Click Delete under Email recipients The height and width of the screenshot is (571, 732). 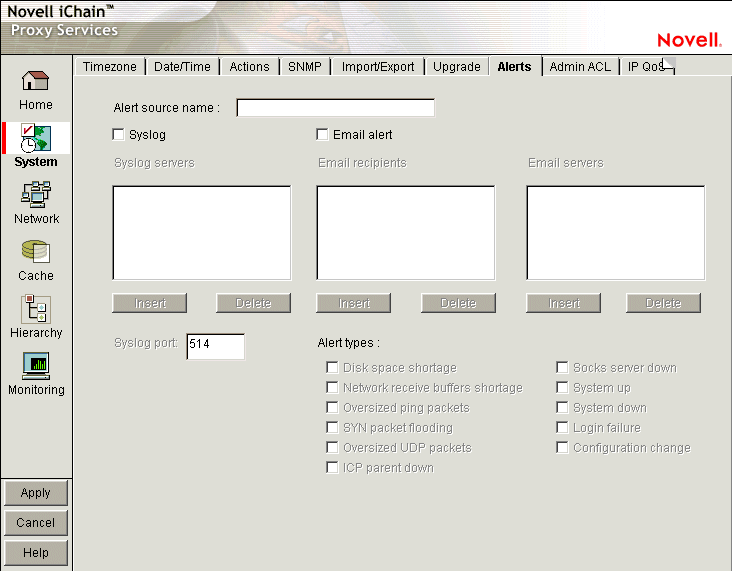coord(458,303)
